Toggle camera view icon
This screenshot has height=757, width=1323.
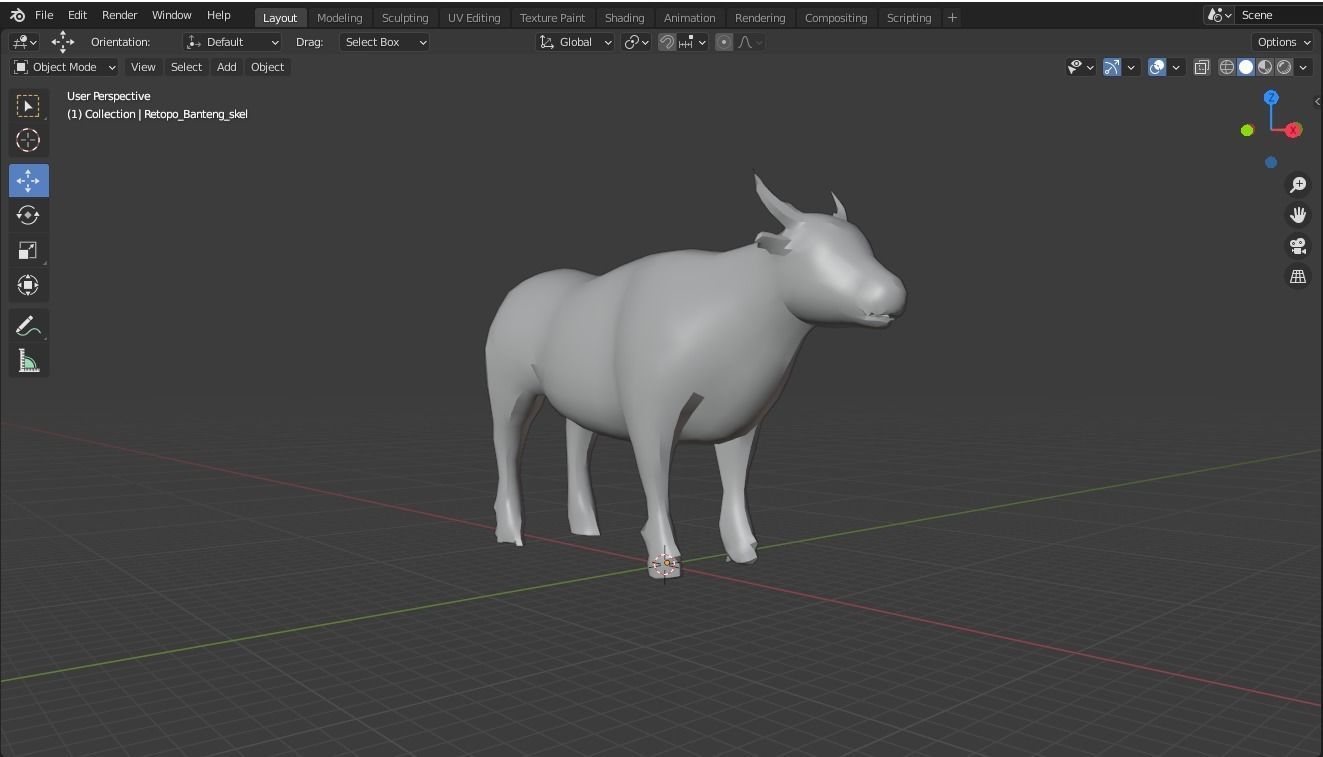(x=1298, y=246)
